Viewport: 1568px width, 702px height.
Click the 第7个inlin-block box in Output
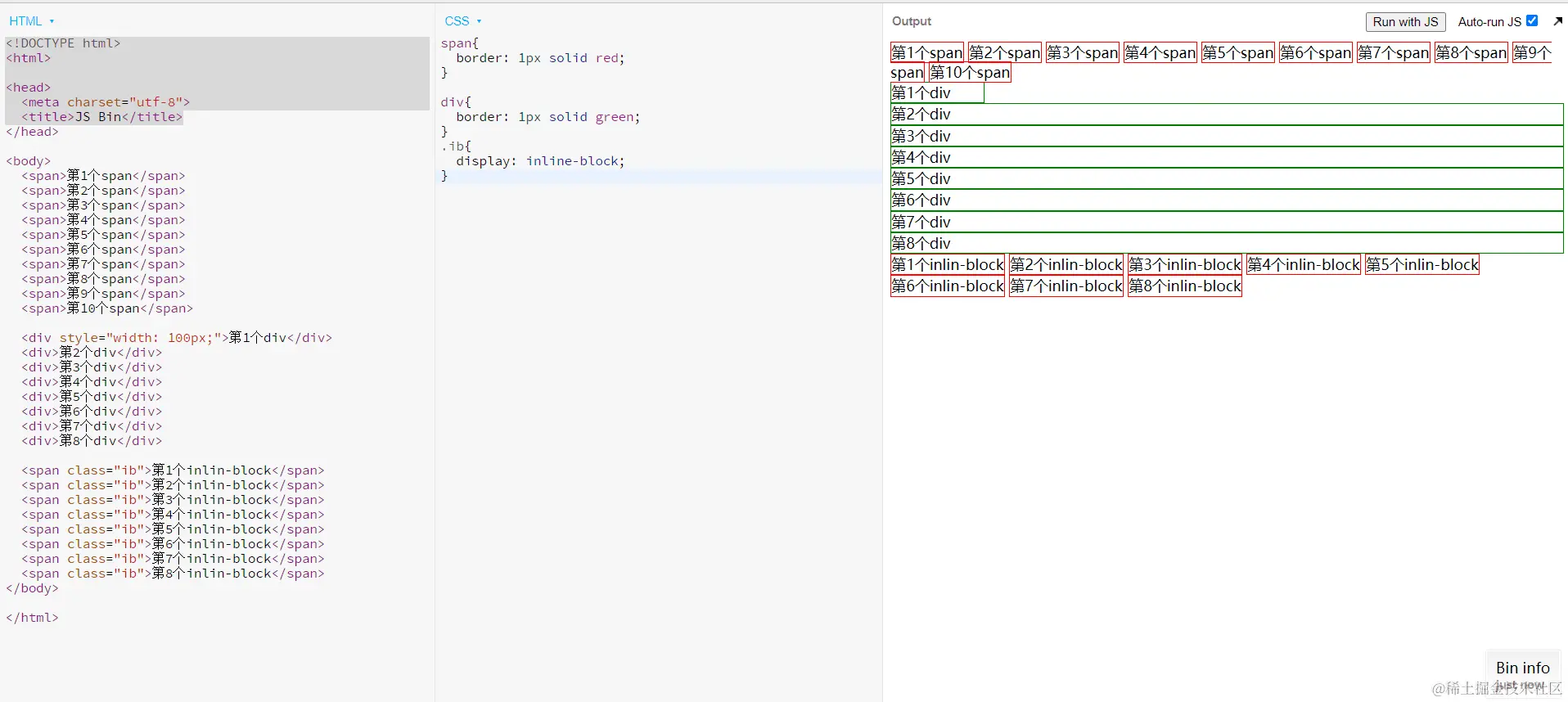(x=1066, y=286)
